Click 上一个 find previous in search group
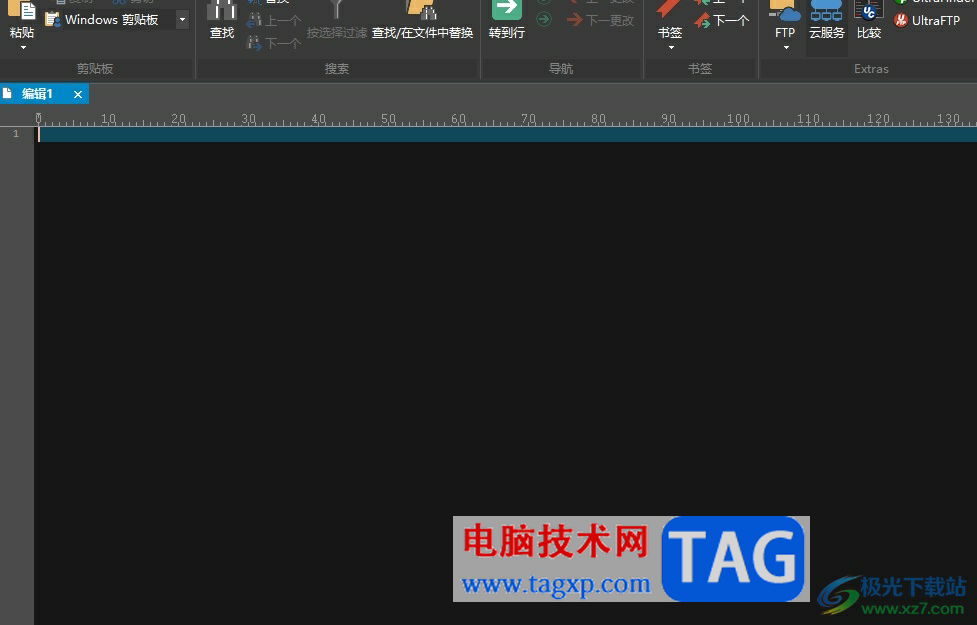The width and height of the screenshot is (977, 625). [x=274, y=21]
